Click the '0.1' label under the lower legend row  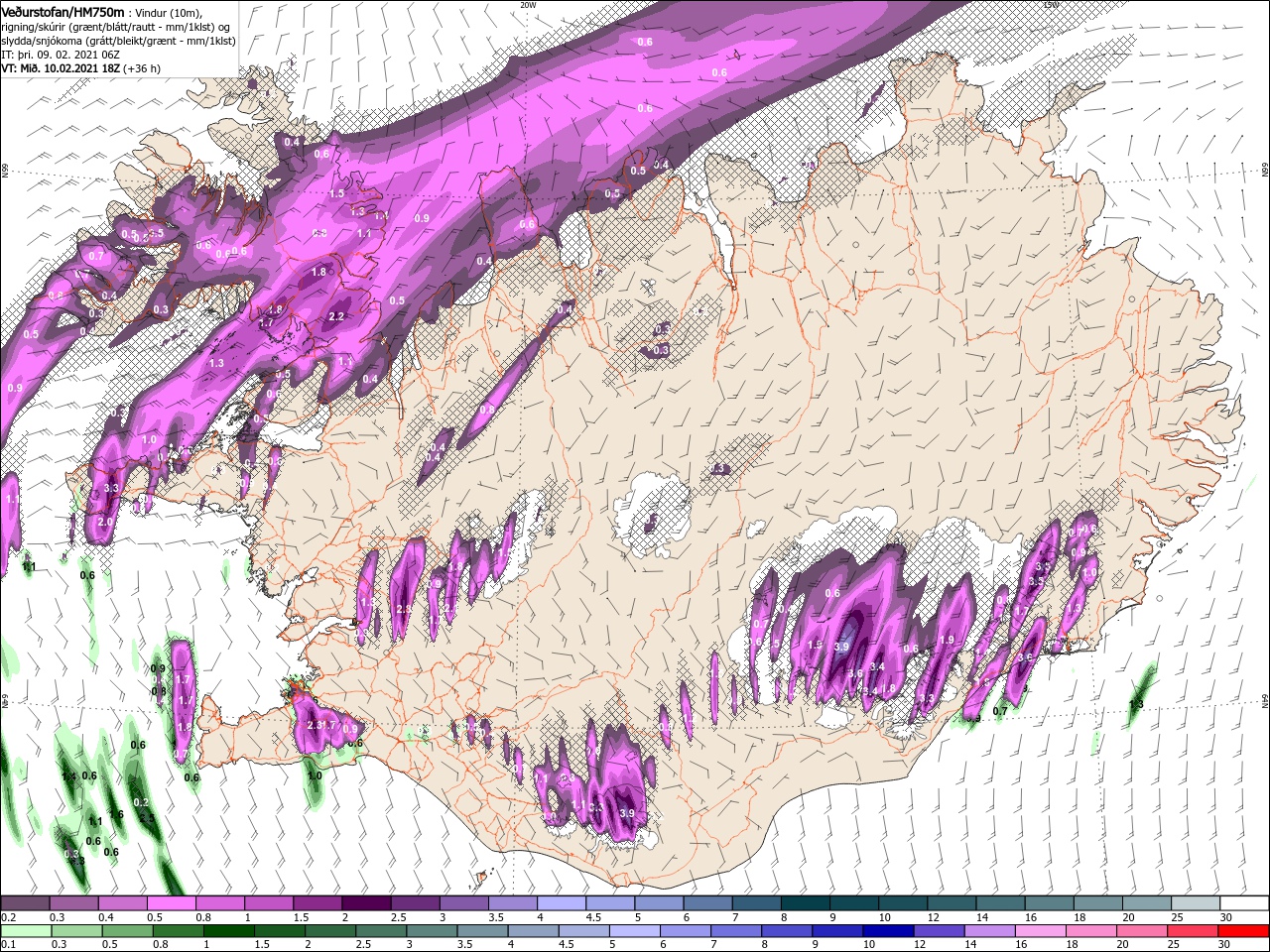(x=8, y=945)
